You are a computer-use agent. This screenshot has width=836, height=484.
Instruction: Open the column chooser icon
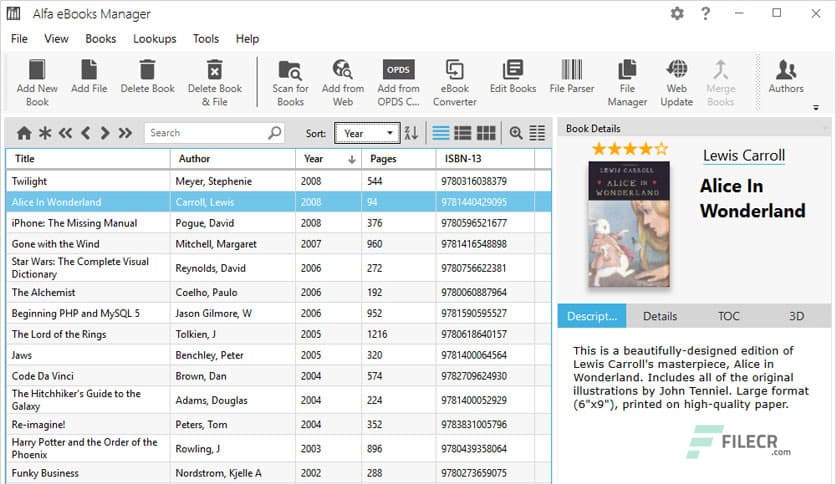537,133
